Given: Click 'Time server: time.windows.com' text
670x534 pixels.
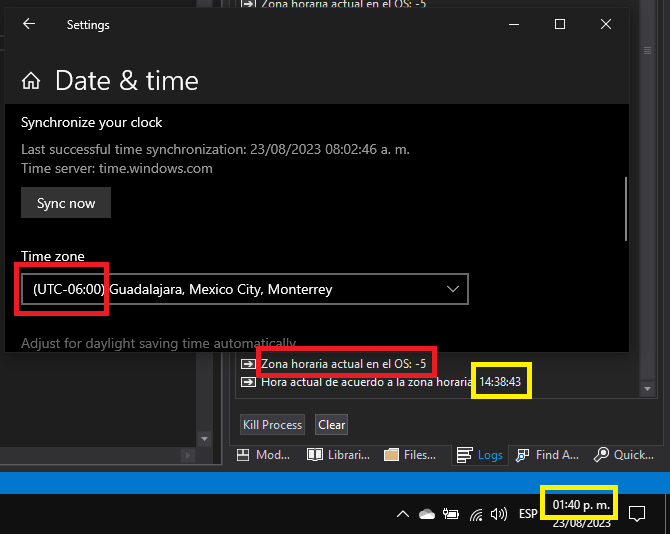Looking at the screenshot, I should coord(117,168).
